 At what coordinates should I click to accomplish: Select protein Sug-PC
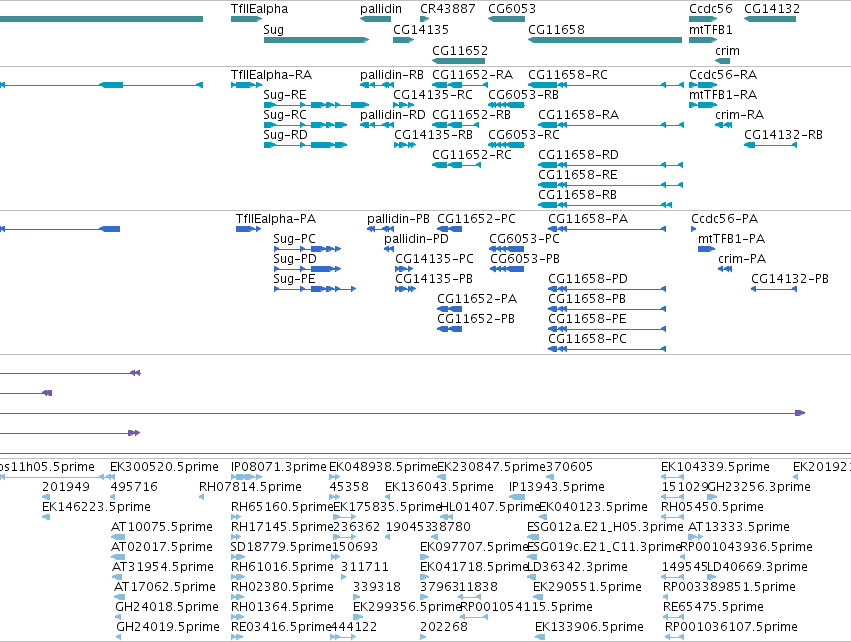(x=307, y=249)
